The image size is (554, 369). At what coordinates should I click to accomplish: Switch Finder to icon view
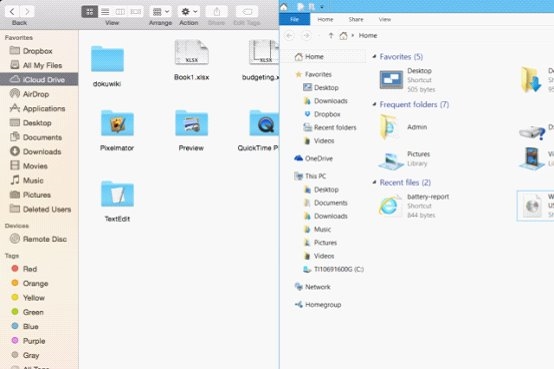89,12
